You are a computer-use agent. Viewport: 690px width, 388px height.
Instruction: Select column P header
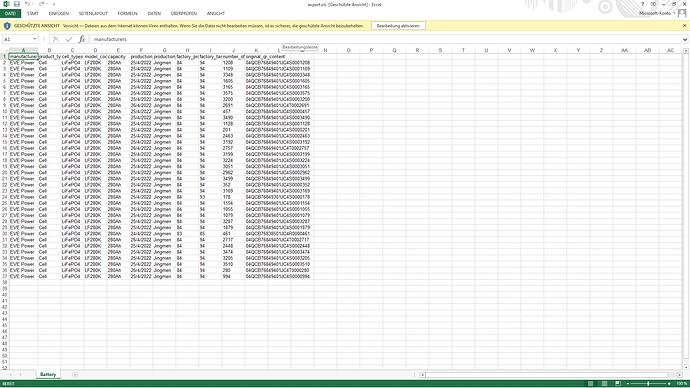[371, 50]
